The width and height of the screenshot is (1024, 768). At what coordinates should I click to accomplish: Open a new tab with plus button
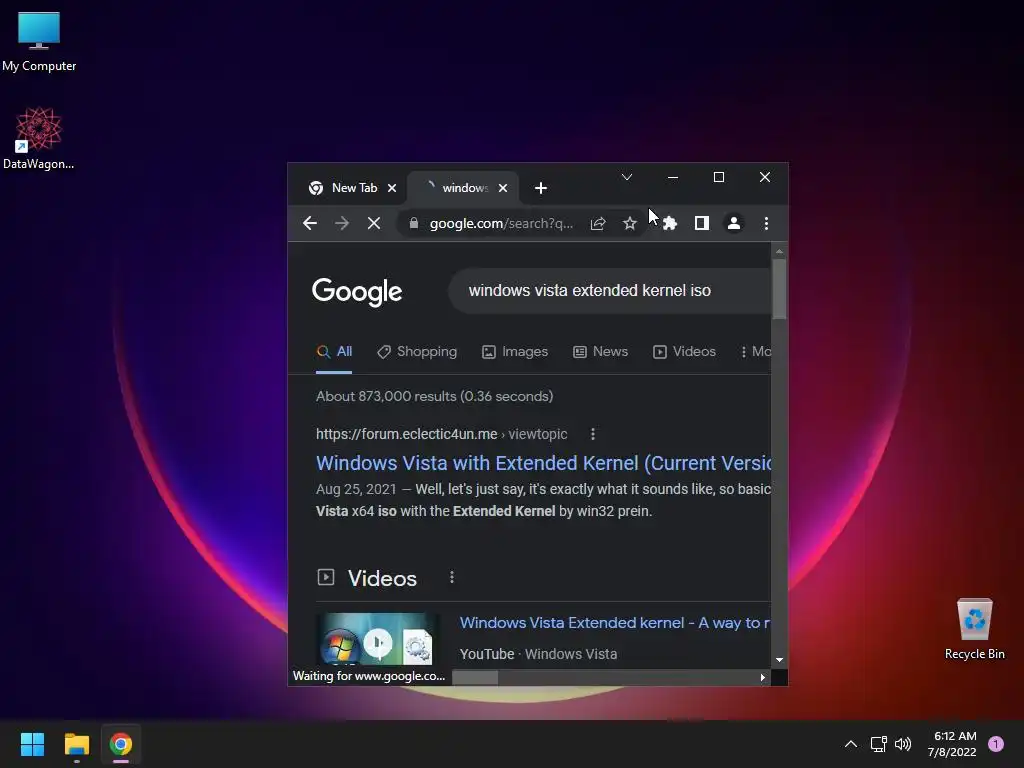point(541,188)
